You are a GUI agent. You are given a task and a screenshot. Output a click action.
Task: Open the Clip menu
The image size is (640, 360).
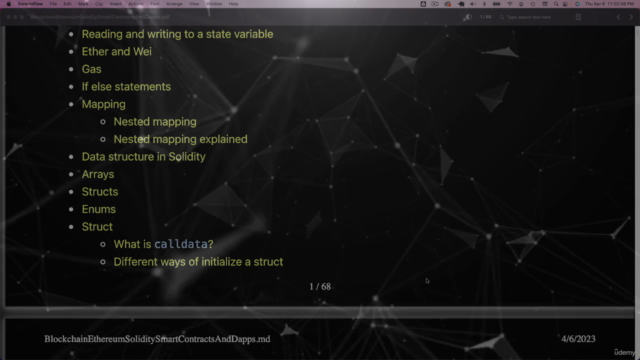coord(99,4)
